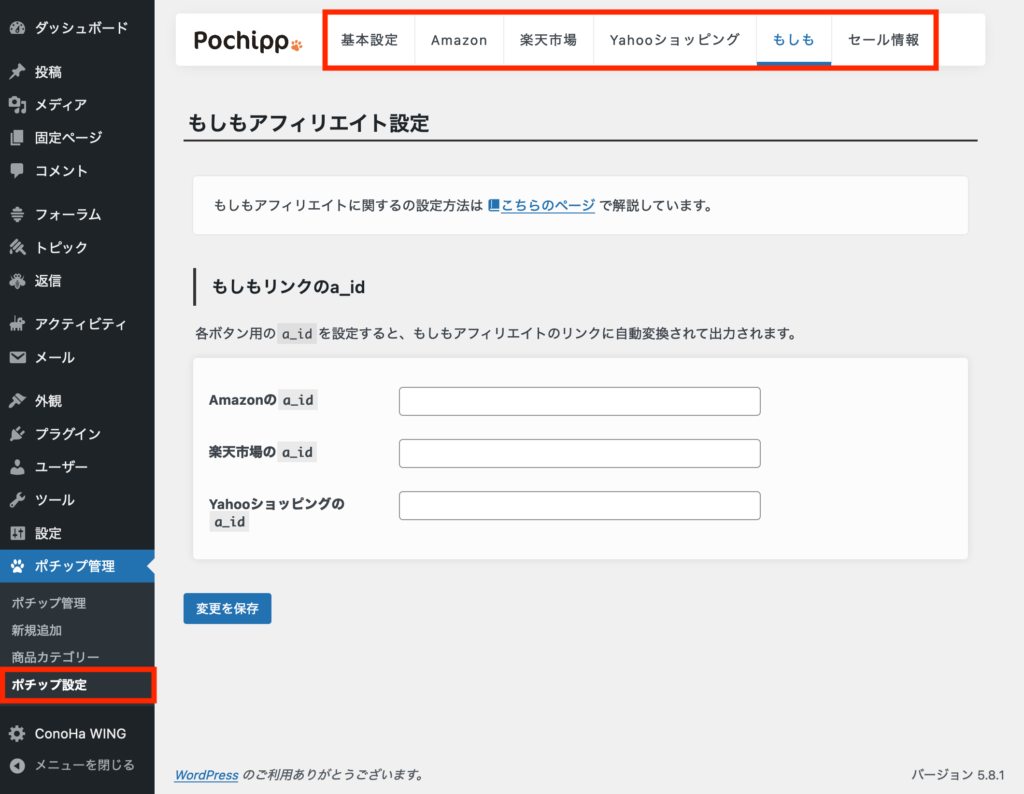The width and height of the screenshot is (1024, 794).
Task: Click the envelope icon beside メール
Action: pos(18,357)
